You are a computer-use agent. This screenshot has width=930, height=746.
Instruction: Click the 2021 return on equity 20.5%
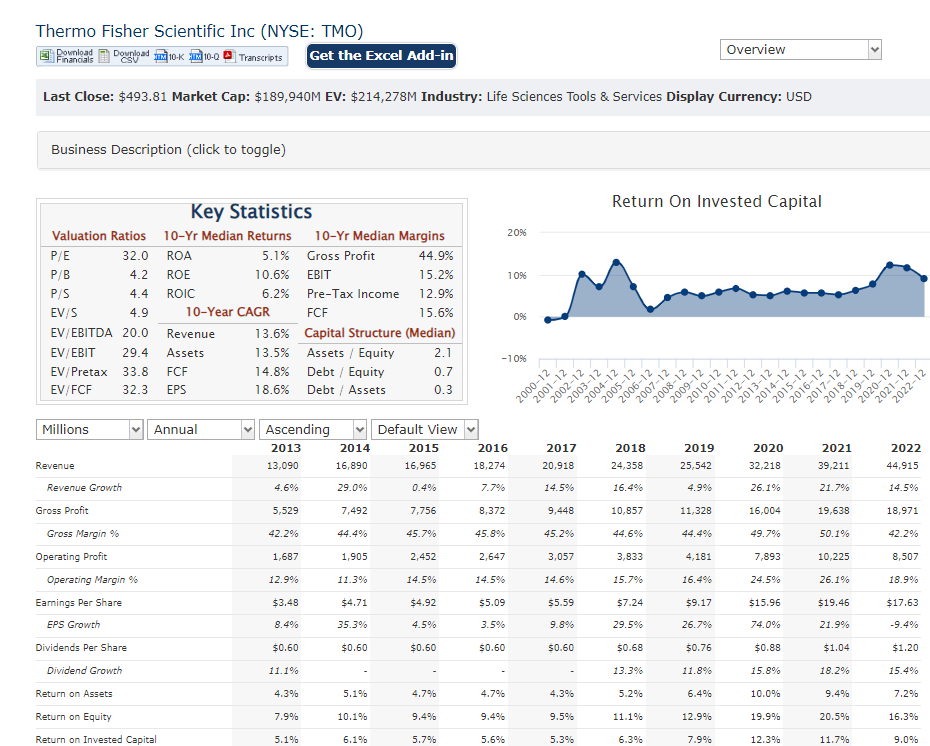[x=835, y=717]
